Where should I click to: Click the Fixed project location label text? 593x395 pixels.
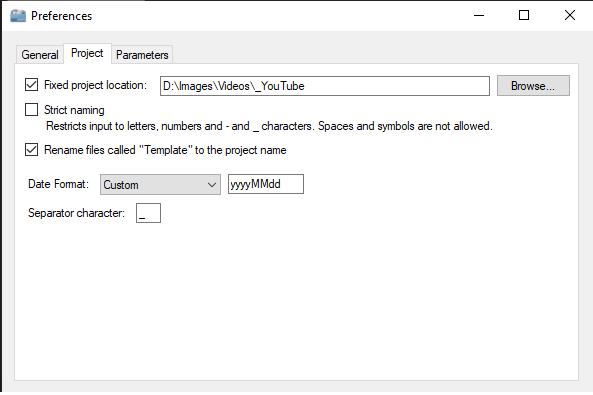point(95,85)
